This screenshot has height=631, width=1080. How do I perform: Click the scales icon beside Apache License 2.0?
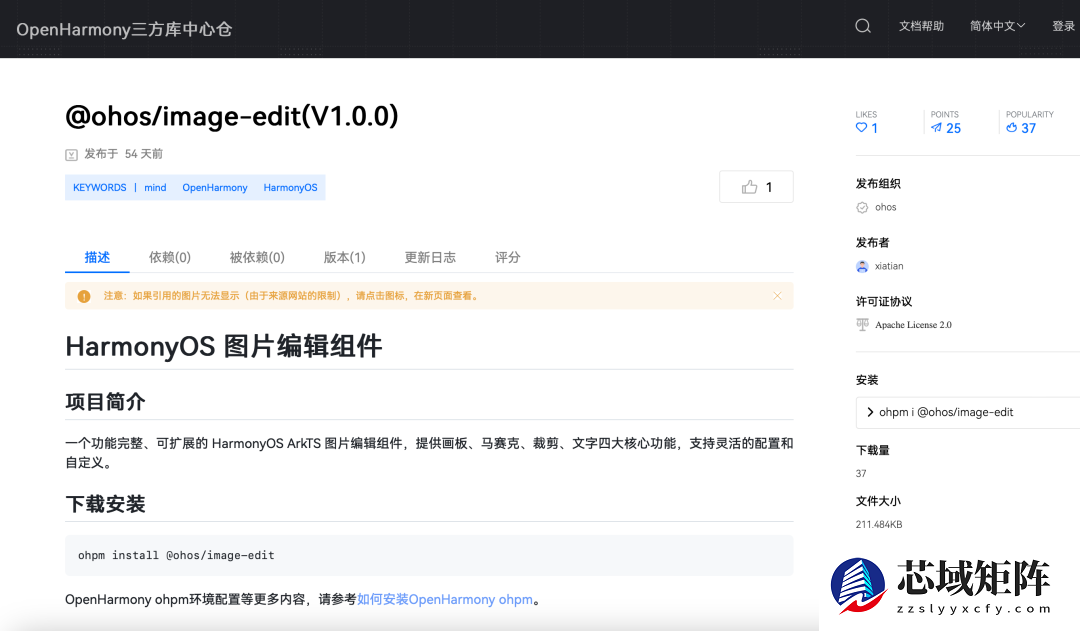862,324
